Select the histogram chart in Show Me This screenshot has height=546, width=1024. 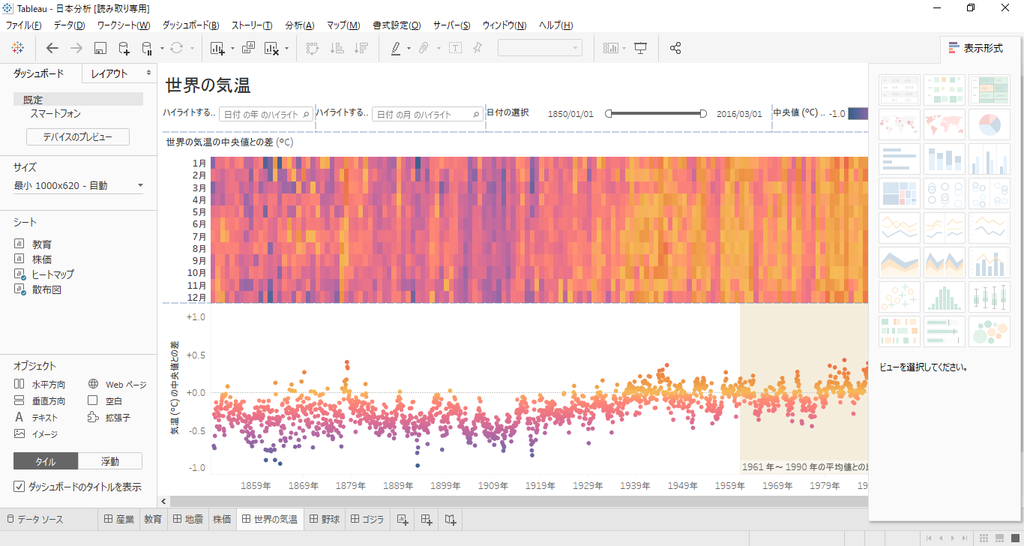[944, 297]
